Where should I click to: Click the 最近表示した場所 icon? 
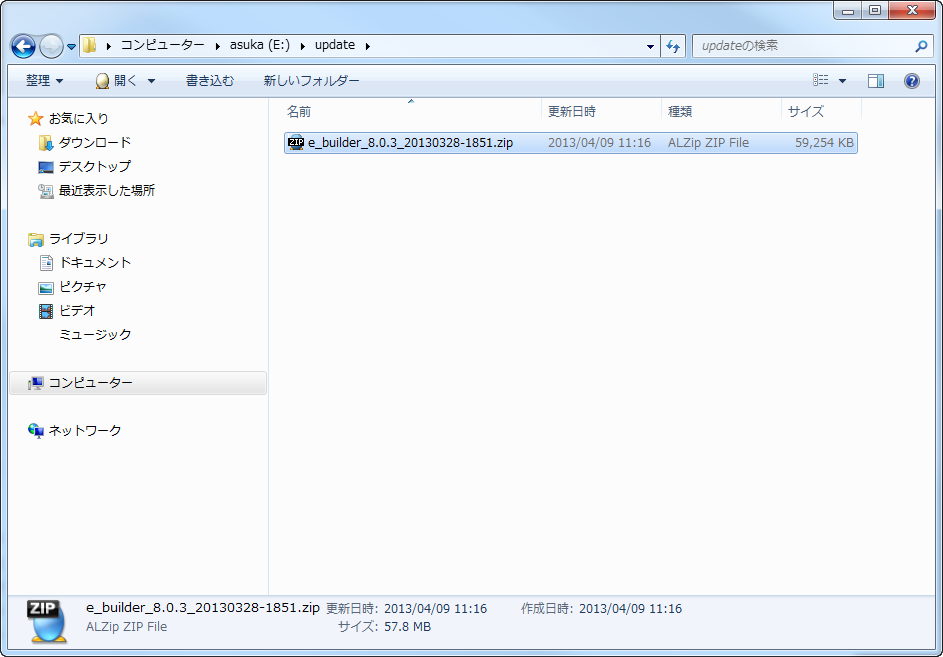(46, 191)
